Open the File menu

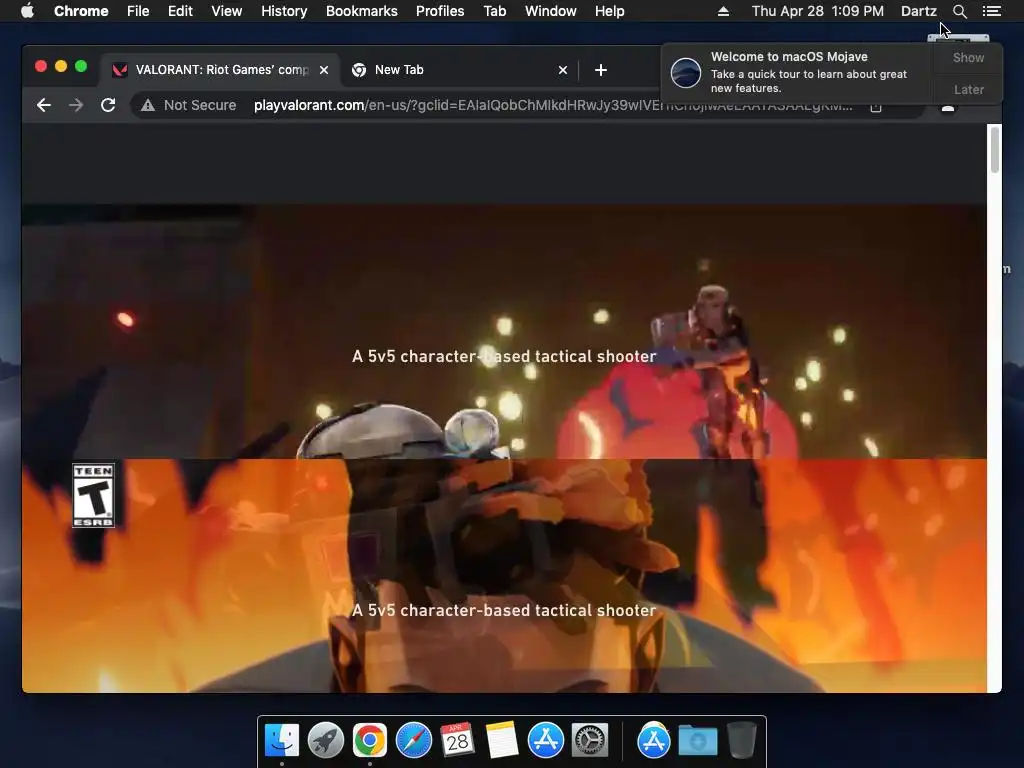pos(138,11)
